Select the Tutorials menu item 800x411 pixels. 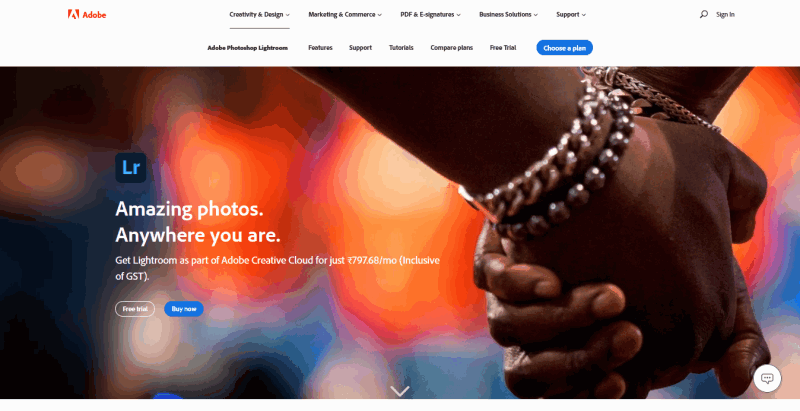[401, 48]
